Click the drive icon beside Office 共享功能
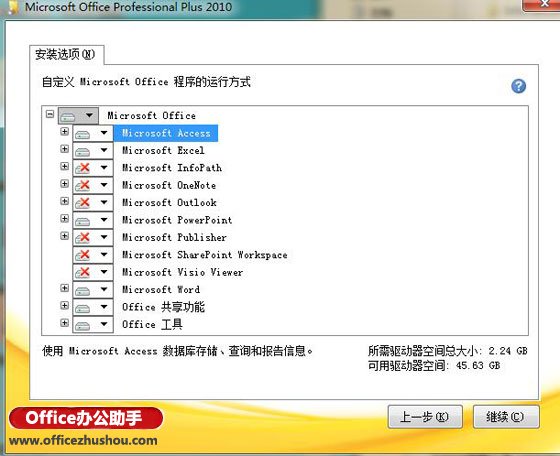The width and height of the screenshot is (560, 456). [x=82, y=308]
